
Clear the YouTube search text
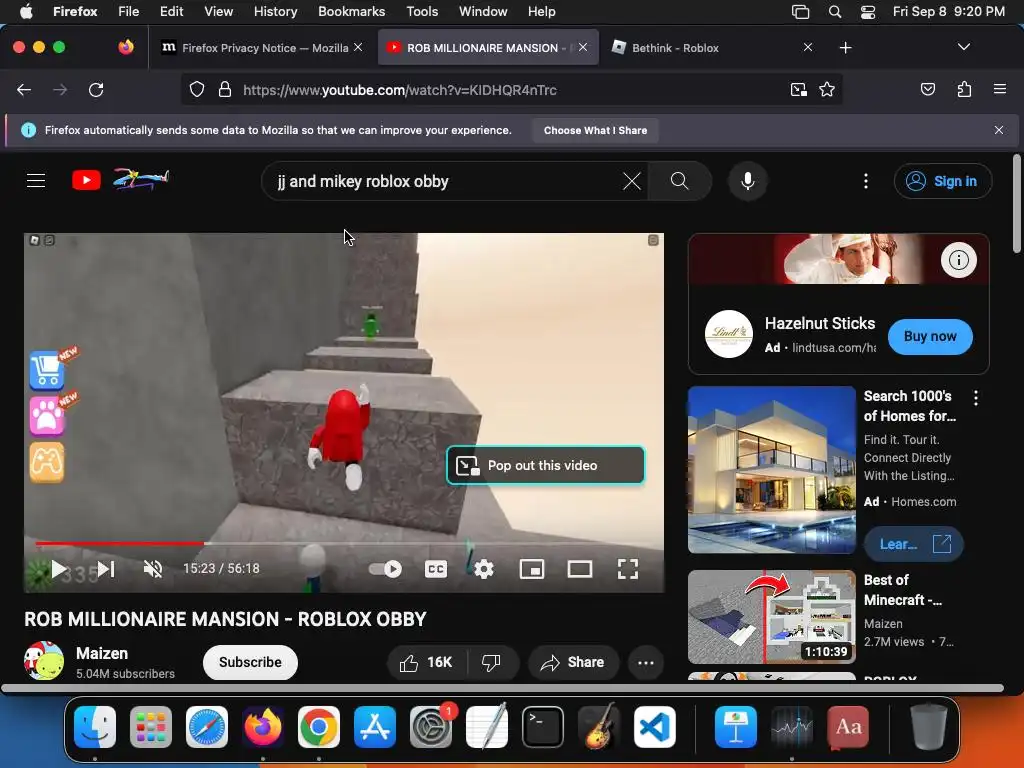(632, 181)
